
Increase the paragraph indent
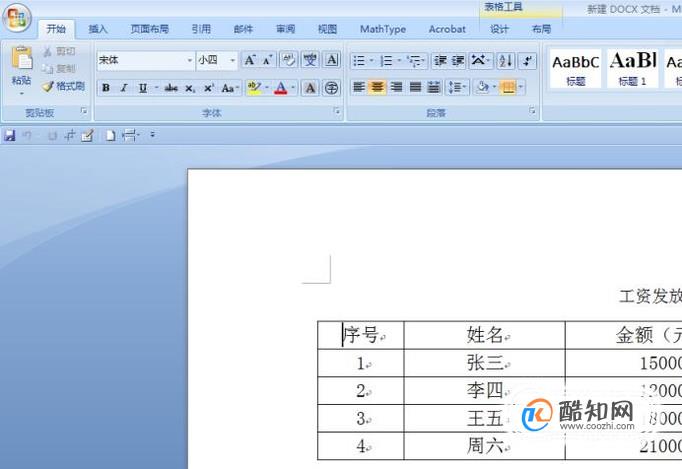(x=458, y=61)
